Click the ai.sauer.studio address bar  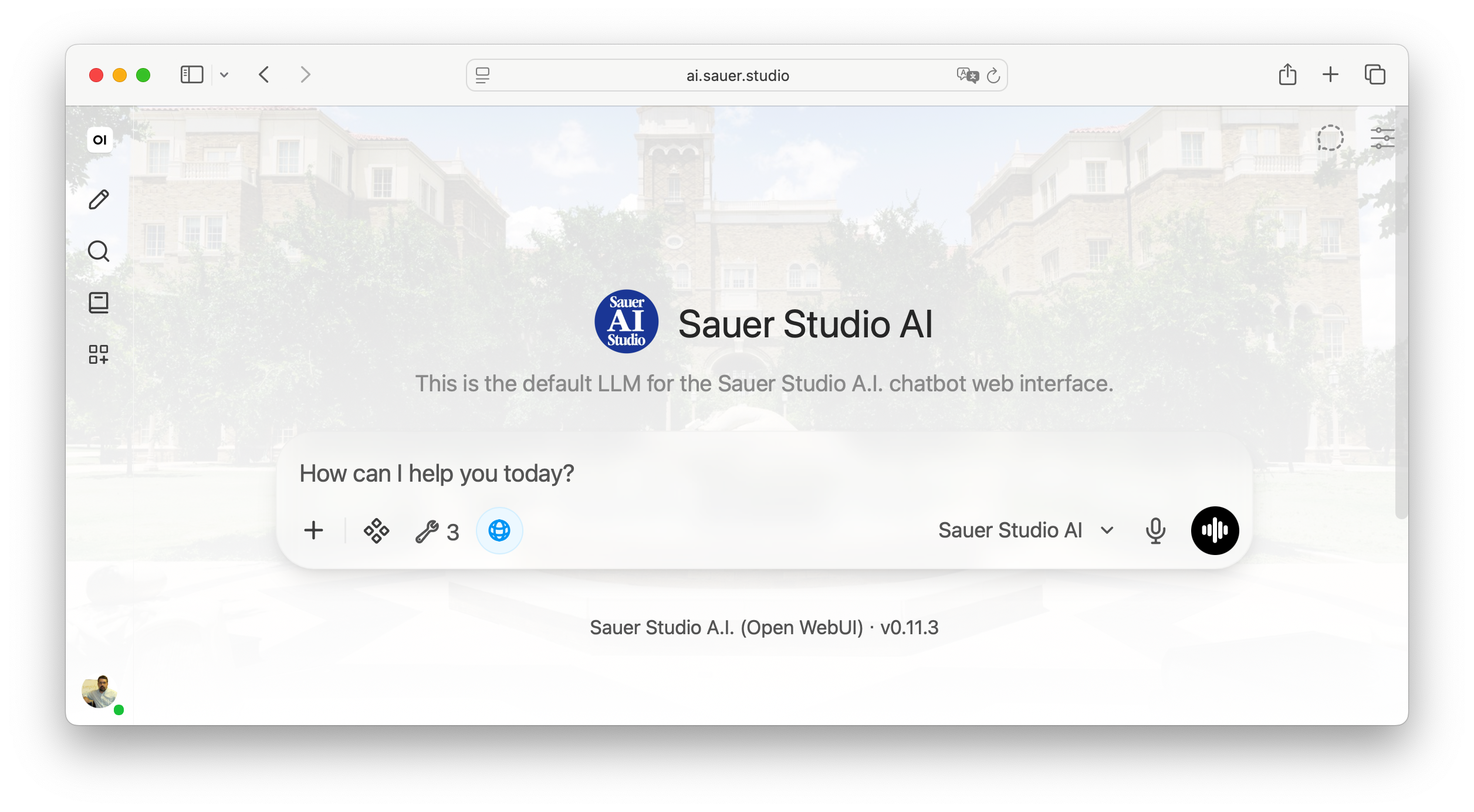737,75
